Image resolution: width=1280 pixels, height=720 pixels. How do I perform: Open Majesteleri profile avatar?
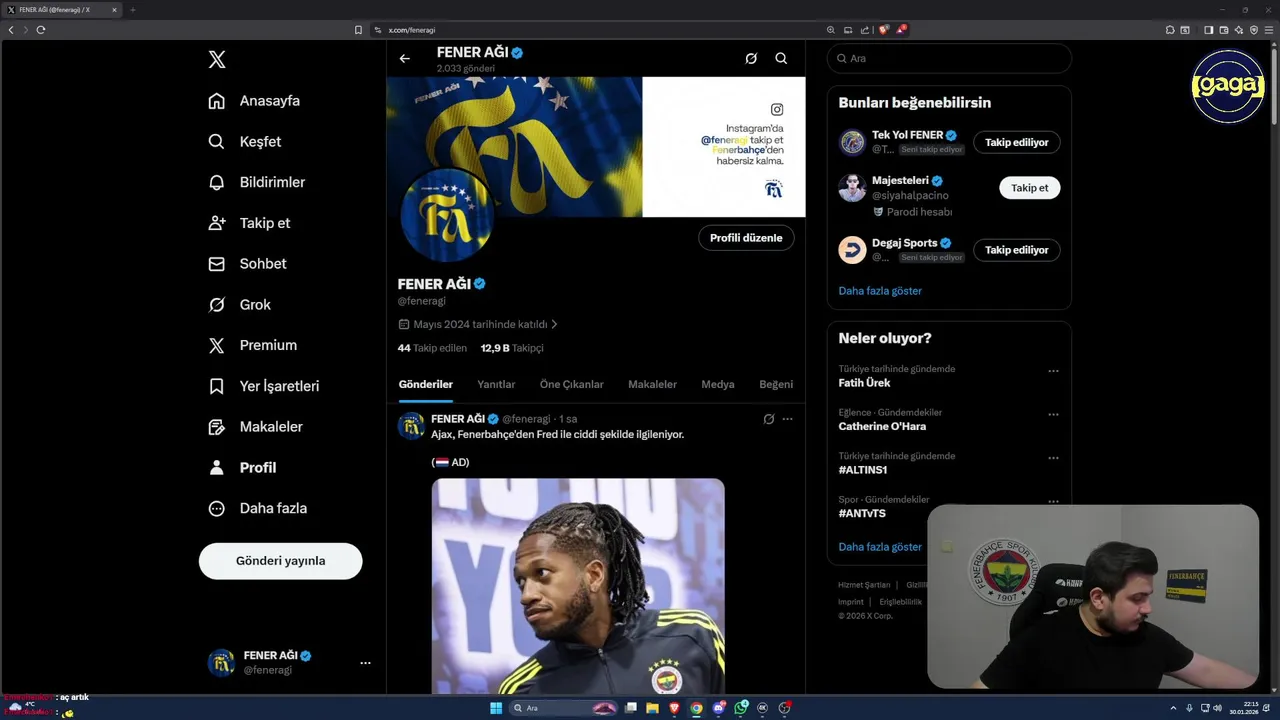click(852, 188)
